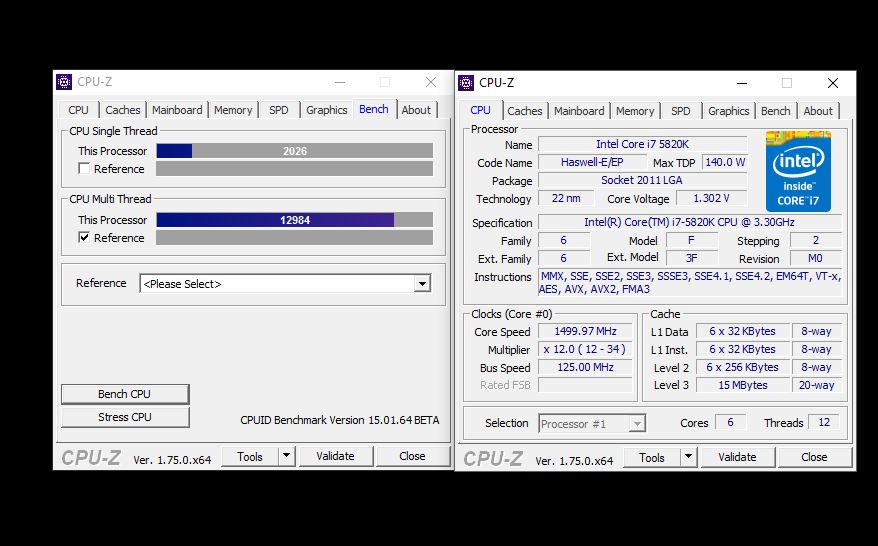Click Close button in left window
Screen dimensions: 878x546
point(413,456)
